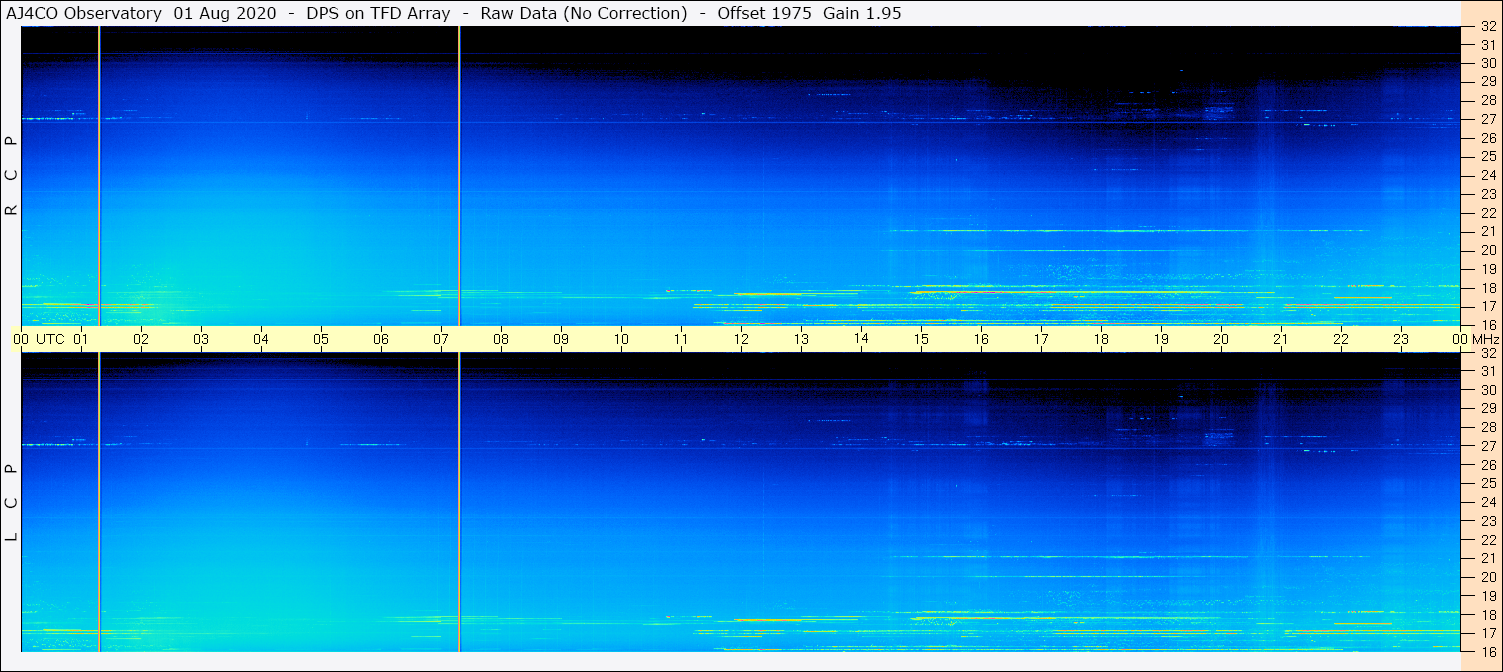Click the 20 hour time axis label
The height and width of the screenshot is (672, 1503).
pyautogui.click(x=1221, y=339)
